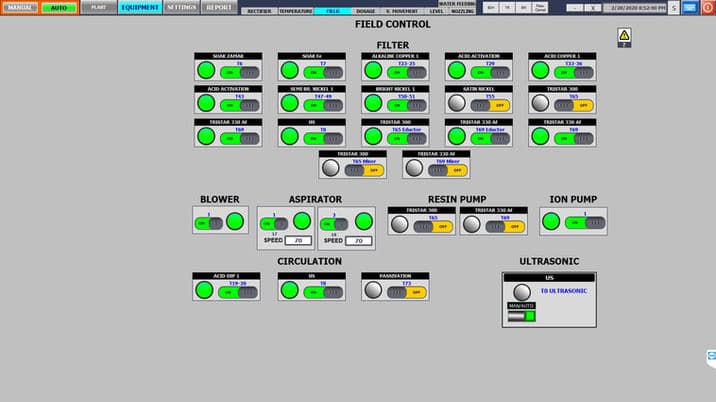This screenshot has width=716, height=402.
Task: Select the FIELD tab
Action: point(332,11)
